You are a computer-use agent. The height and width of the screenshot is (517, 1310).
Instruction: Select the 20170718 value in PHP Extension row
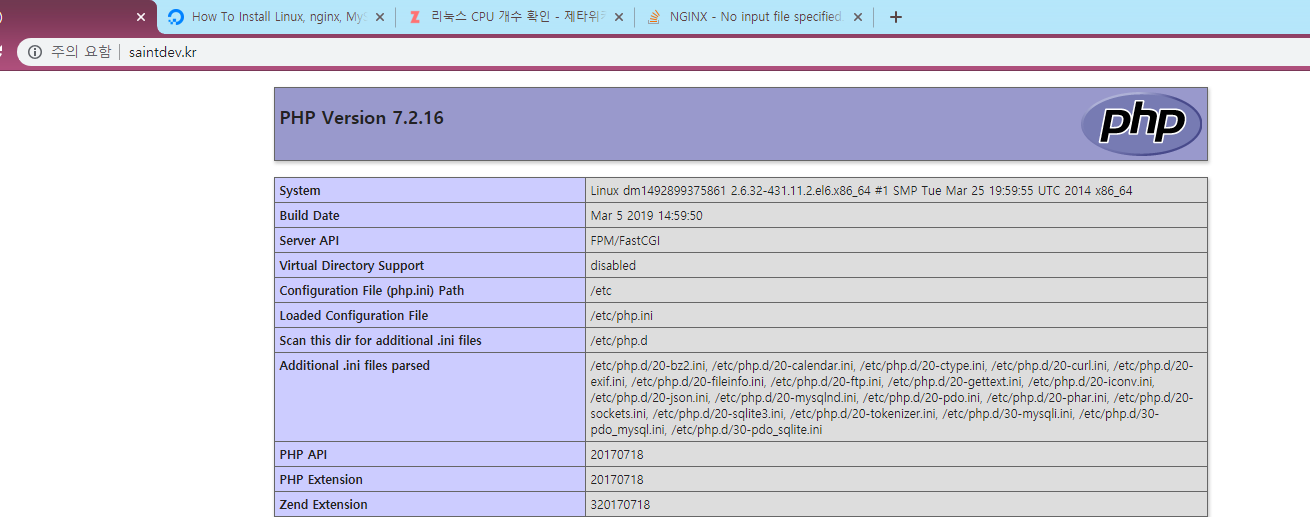(617, 480)
